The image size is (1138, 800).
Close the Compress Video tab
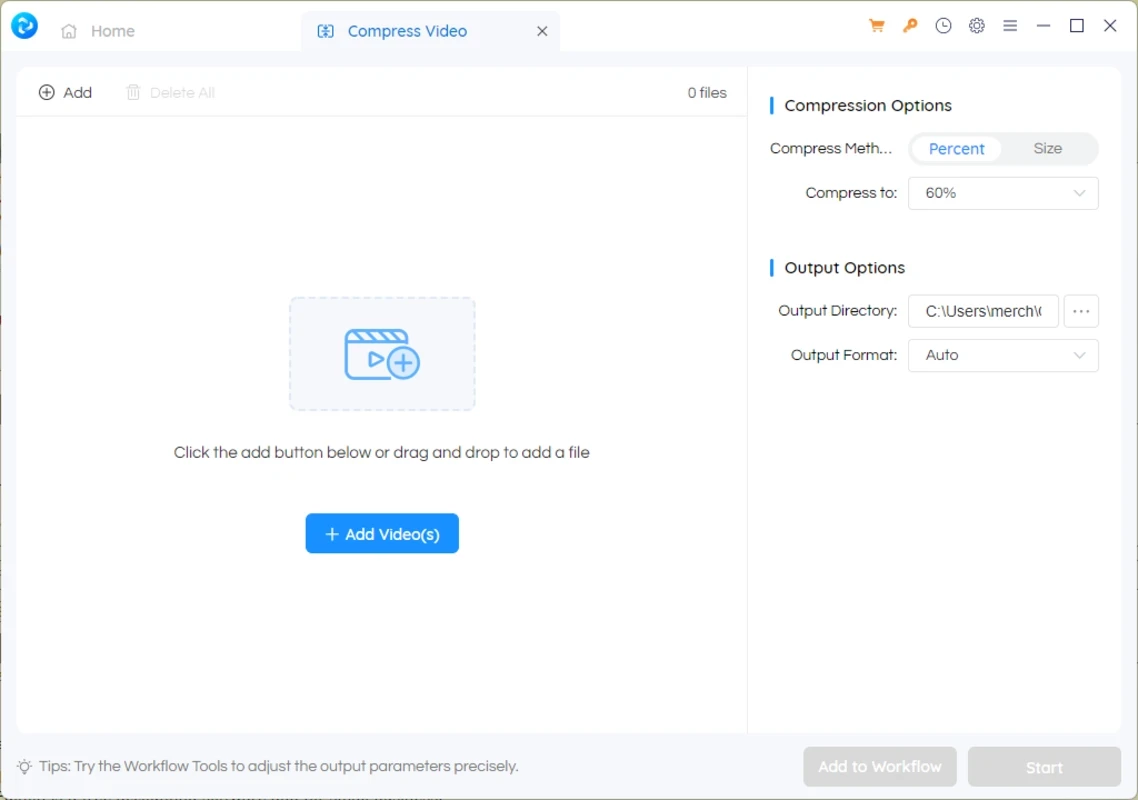(x=542, y=31)
